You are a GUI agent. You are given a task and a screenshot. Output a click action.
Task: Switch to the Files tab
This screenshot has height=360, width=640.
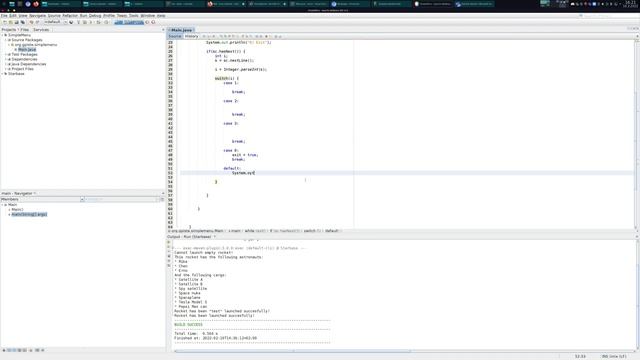point(24,30)
